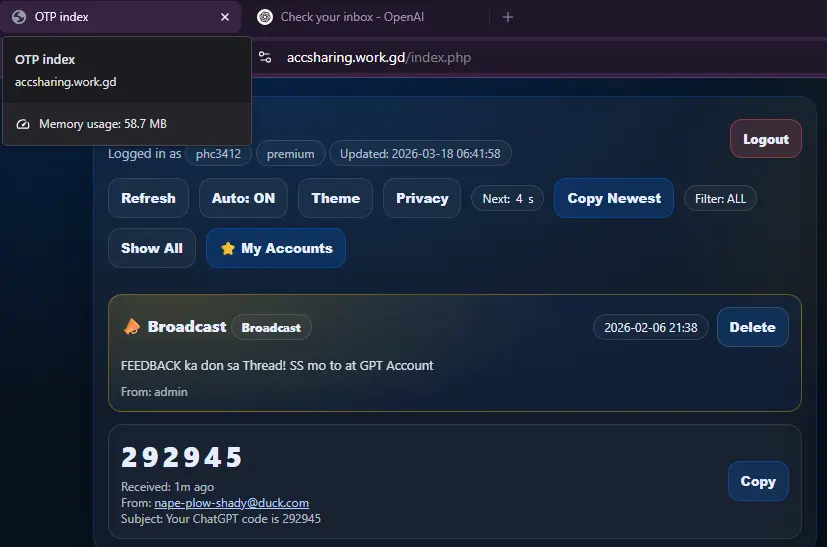Image resolution: width=827 pixels, height=547 pixels.
Task: Click the Copy Newest button
Action: point(614,198)
